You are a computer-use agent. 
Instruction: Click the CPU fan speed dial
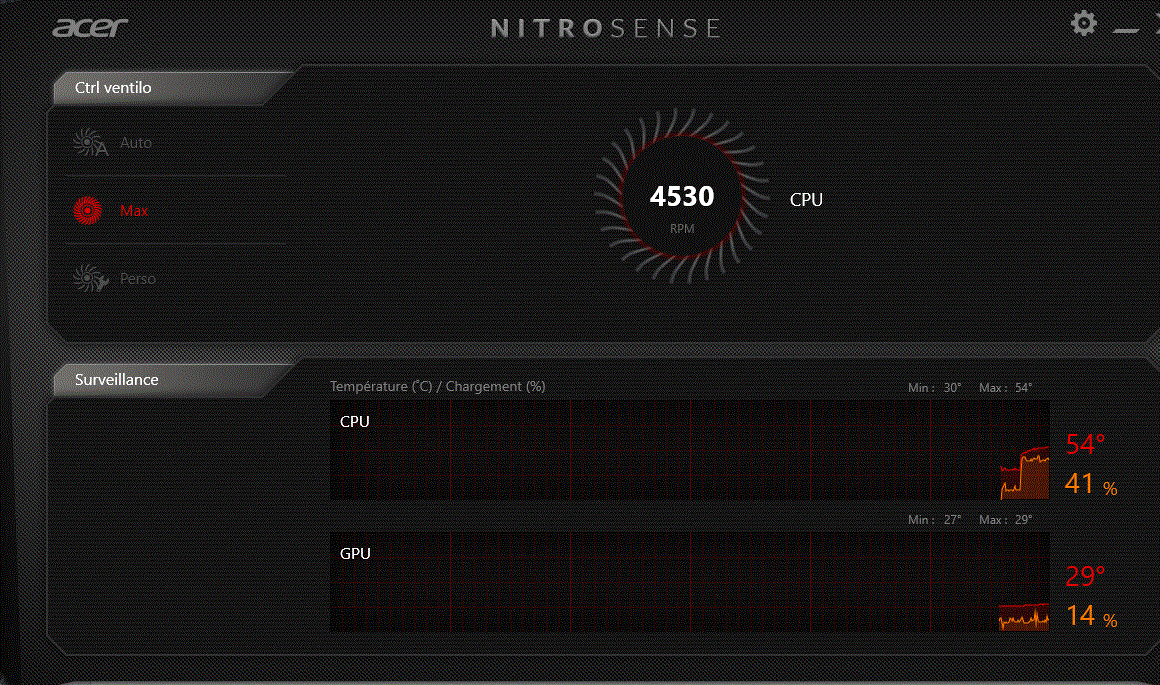681,197
